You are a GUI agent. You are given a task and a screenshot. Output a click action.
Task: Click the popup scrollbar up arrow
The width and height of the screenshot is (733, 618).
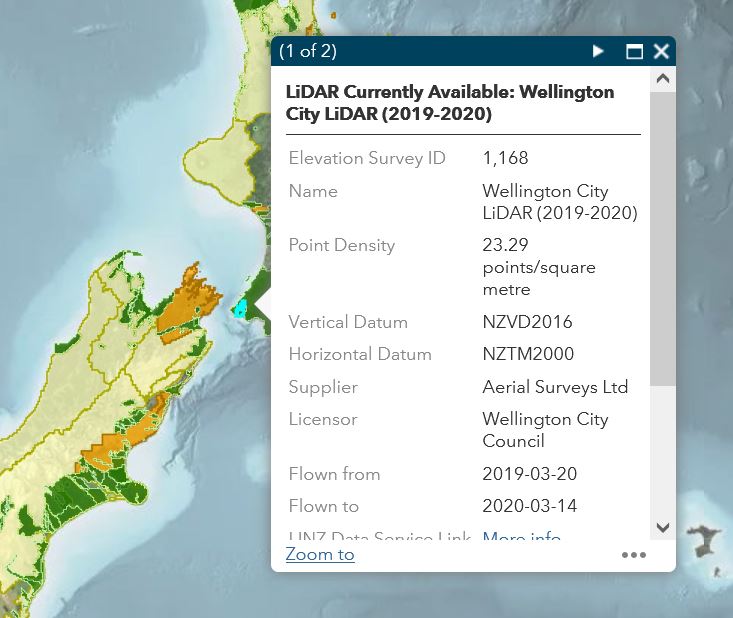click(x=662, y=78)
